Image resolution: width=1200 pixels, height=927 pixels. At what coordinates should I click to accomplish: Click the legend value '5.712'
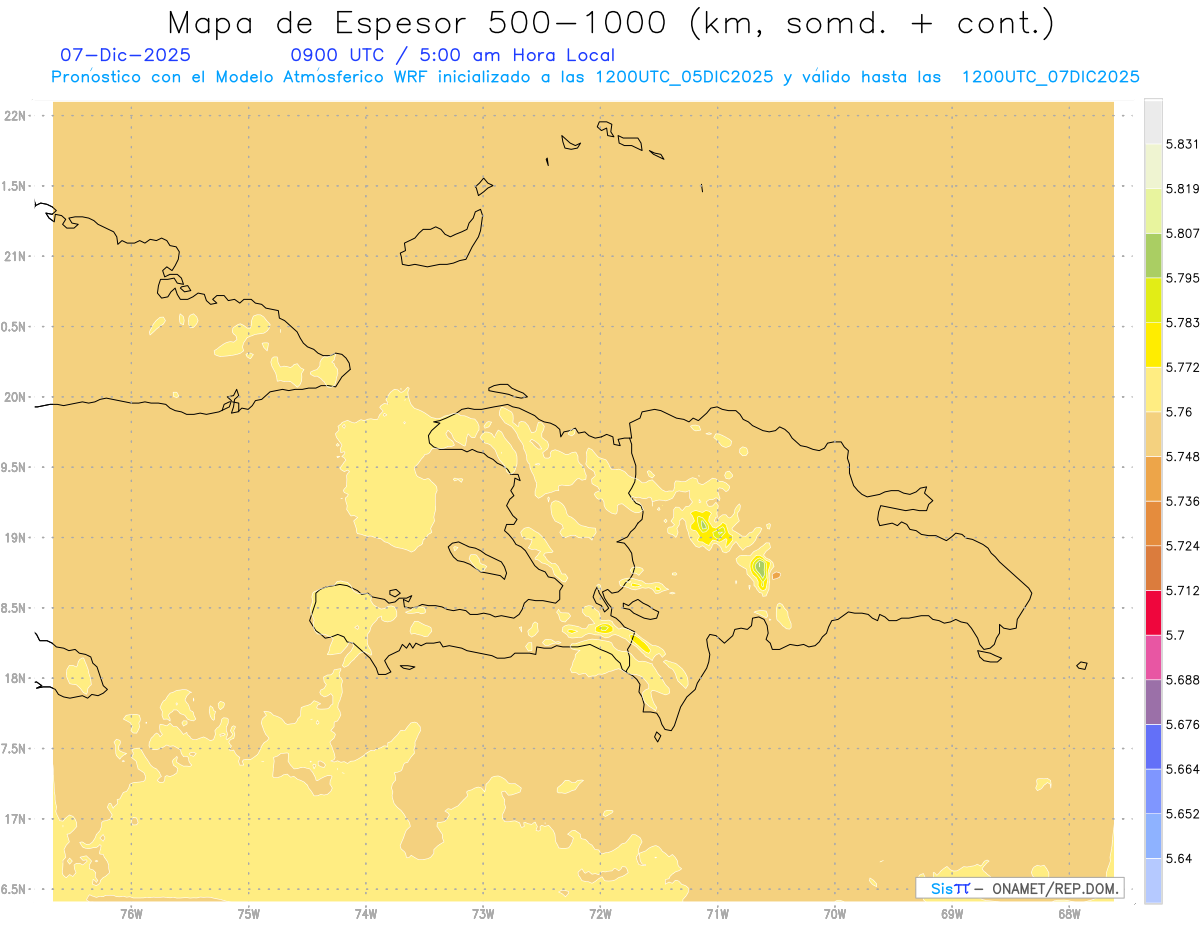coord(1183,590)
